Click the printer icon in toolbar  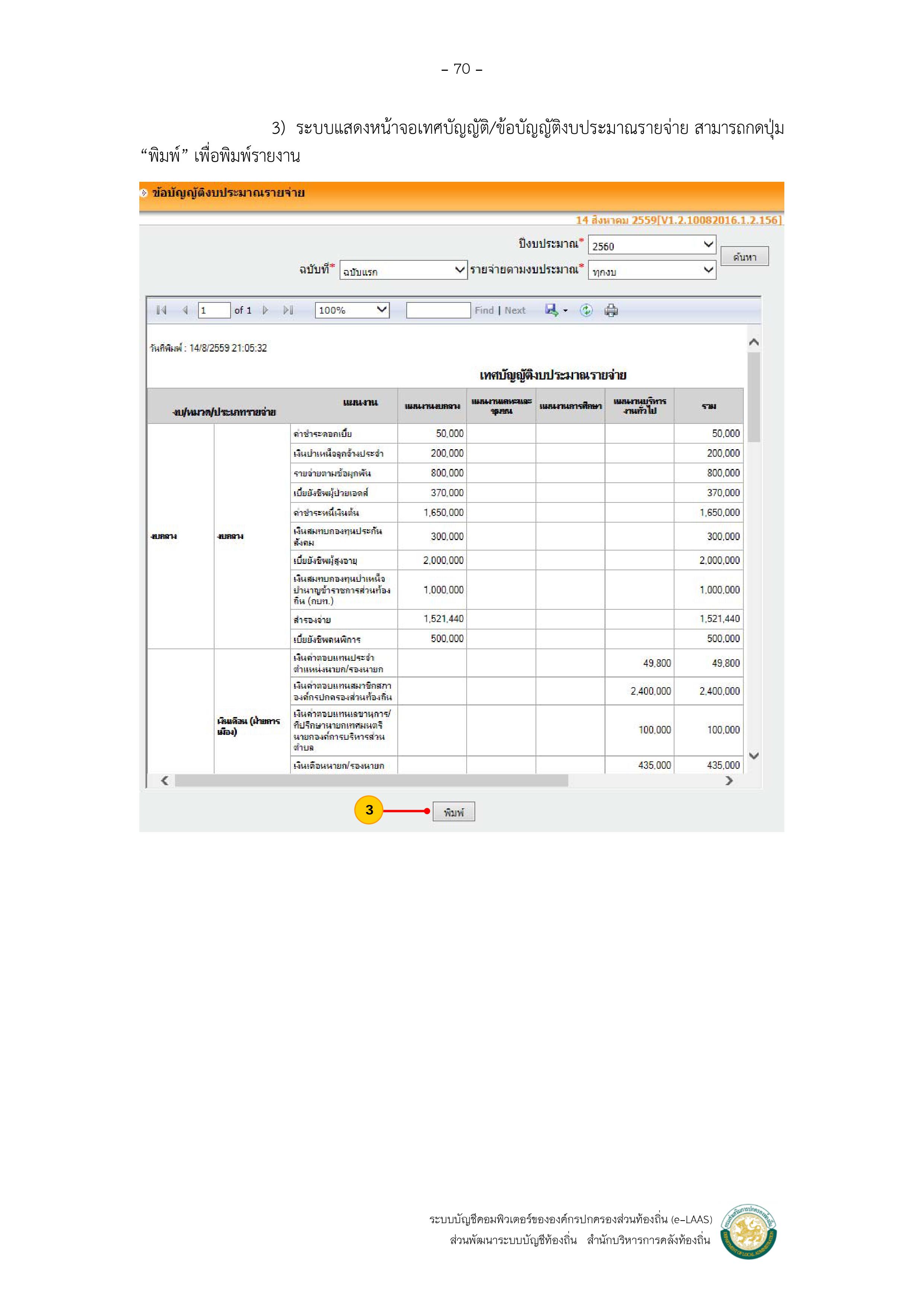(611, 310)
